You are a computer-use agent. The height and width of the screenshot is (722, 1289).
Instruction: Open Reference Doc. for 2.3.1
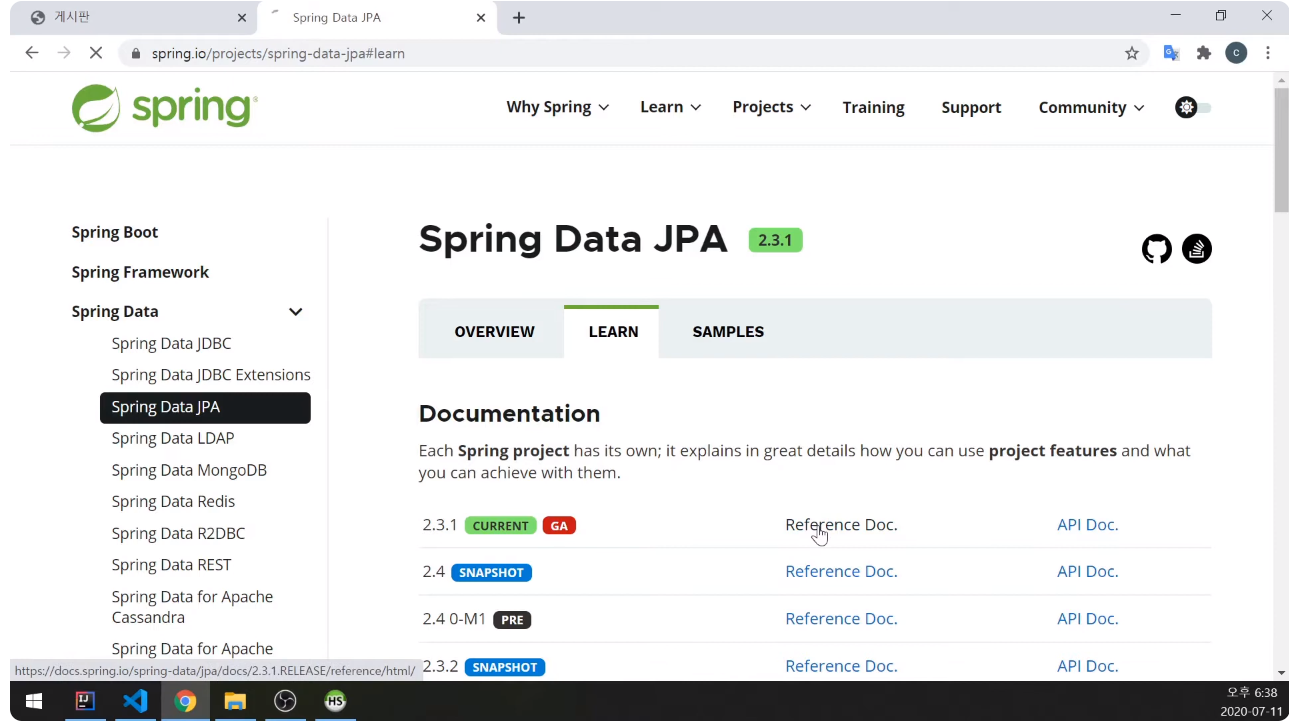coord(841,525)
